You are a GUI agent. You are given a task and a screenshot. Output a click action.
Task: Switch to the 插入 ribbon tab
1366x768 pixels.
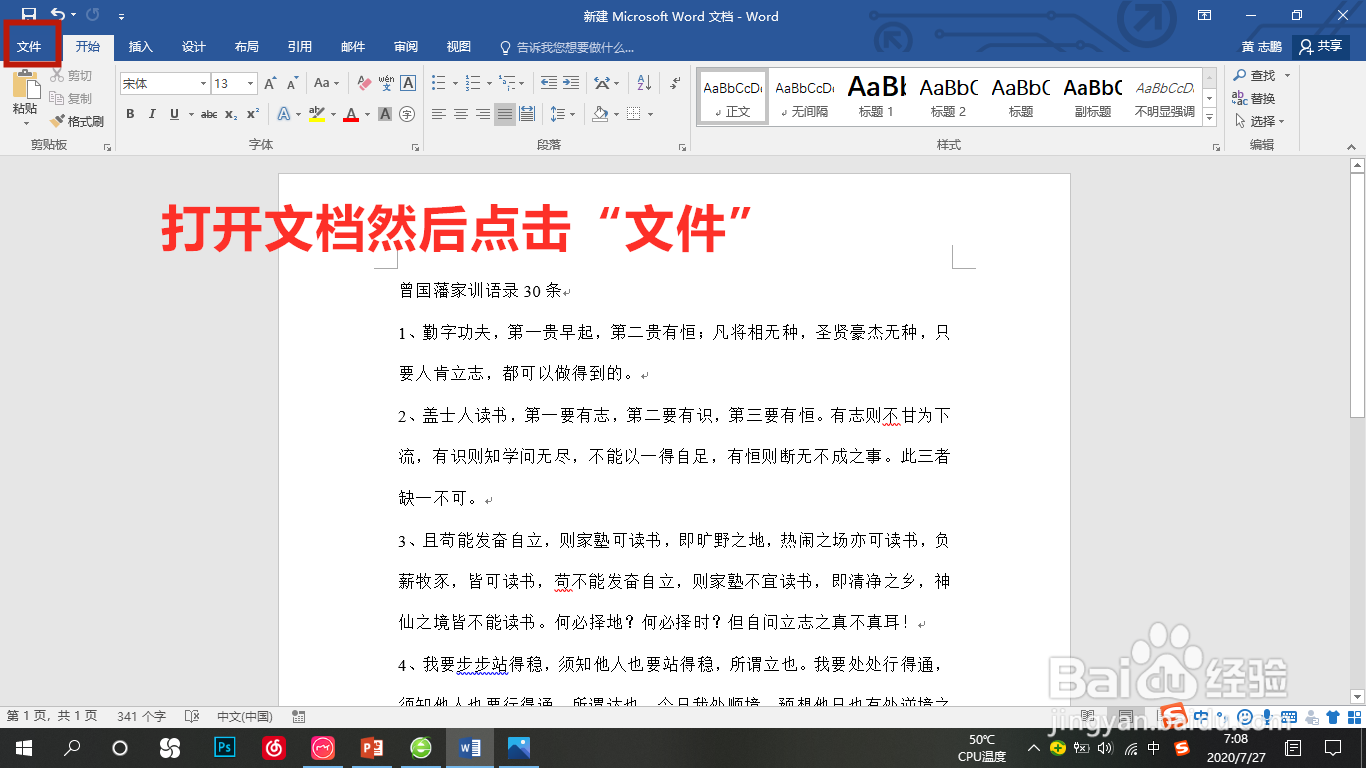[139, 46]
